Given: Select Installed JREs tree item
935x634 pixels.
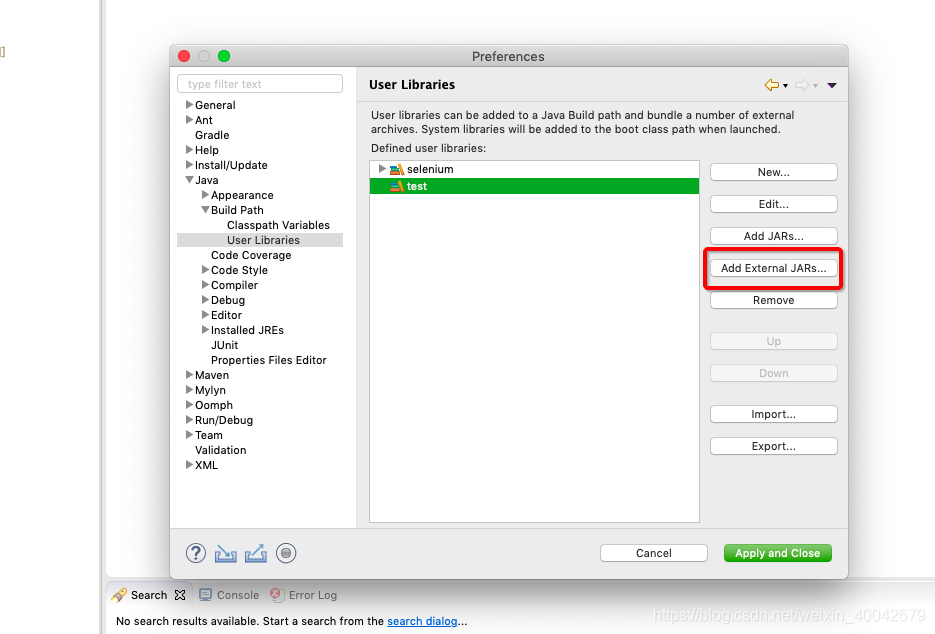Looking at the screenshot, I should pyautogui.click(x=247, y=330).
